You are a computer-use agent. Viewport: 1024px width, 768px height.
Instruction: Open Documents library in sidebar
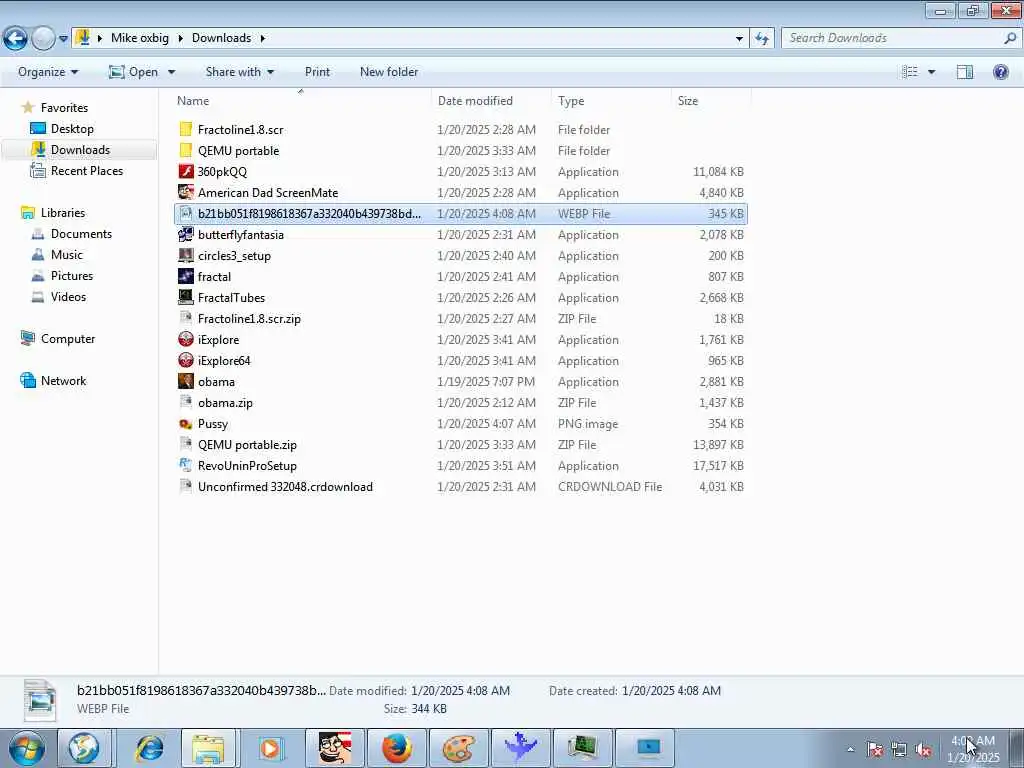81,234
